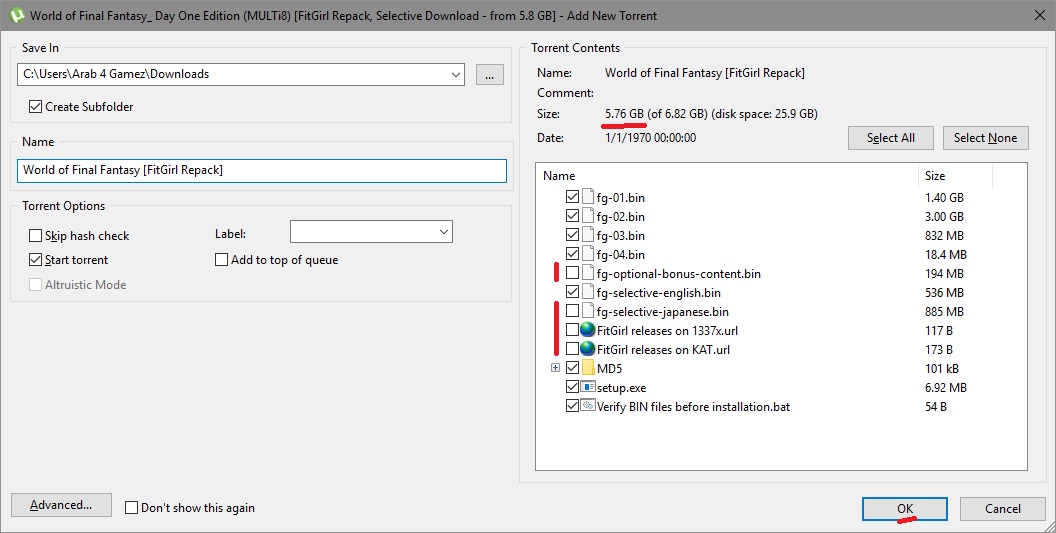The width and height of the screenshot is (1056, 533).
Task: Open the Save In path dropdown
Action: pos(456,74)
